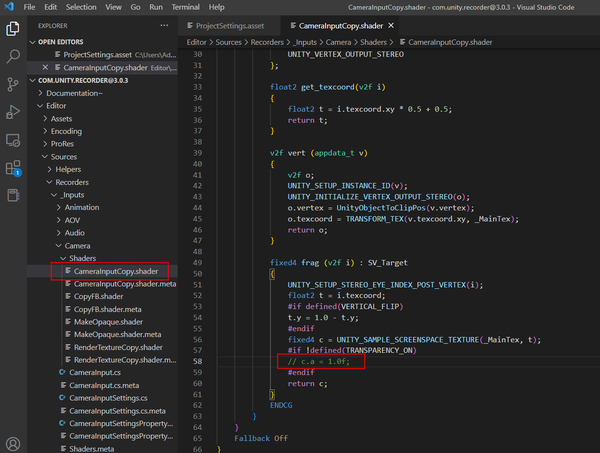Screen dimensions: 600x453
Task: Close CameraInputCopy.shader in Open Editors list
Action: (x=45, y=67)
